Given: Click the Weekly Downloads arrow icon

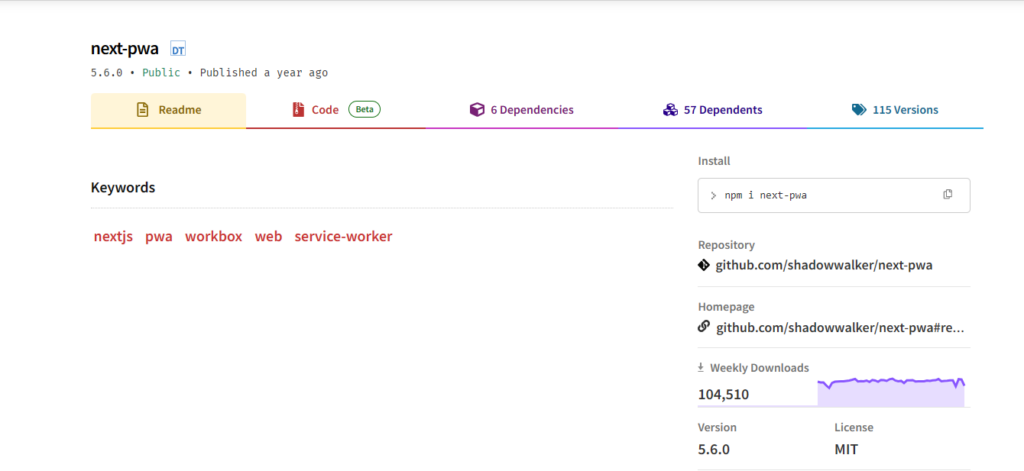Looking at the screenshot, I should pyautogui.click(x=701, y=368).
